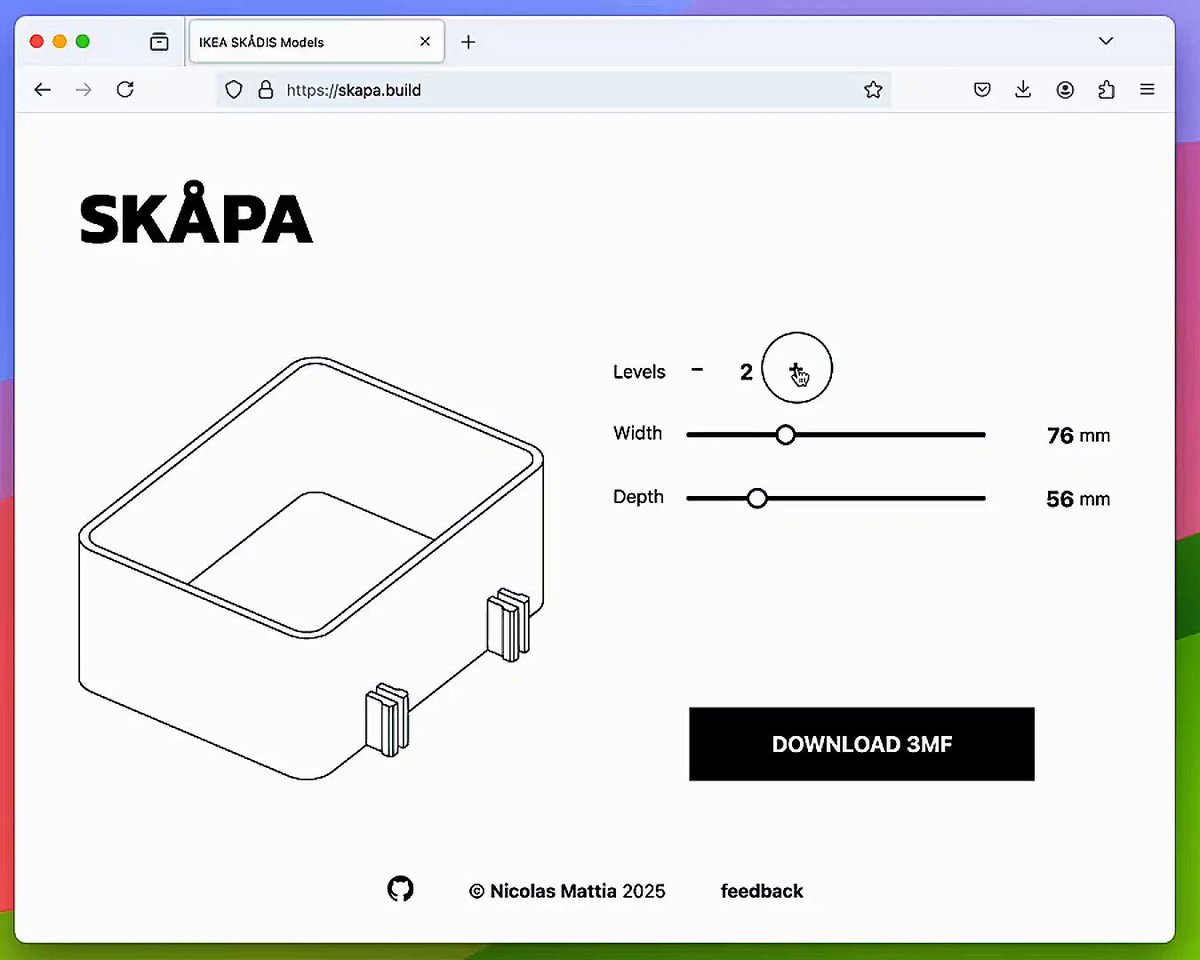Viewport: 1200px width, 960px height.
Task: Click the Levels label
Action: point(639,372)
